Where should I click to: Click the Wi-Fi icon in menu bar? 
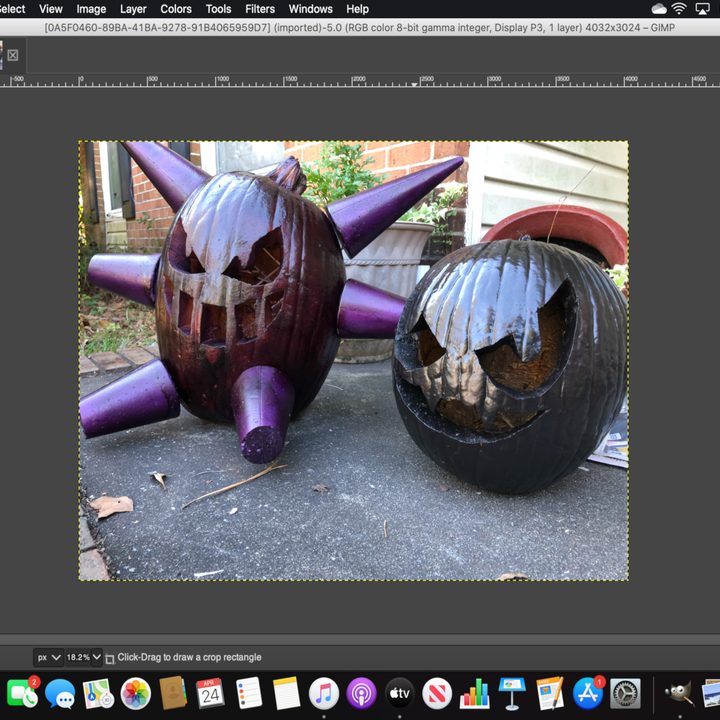point(679,9)
